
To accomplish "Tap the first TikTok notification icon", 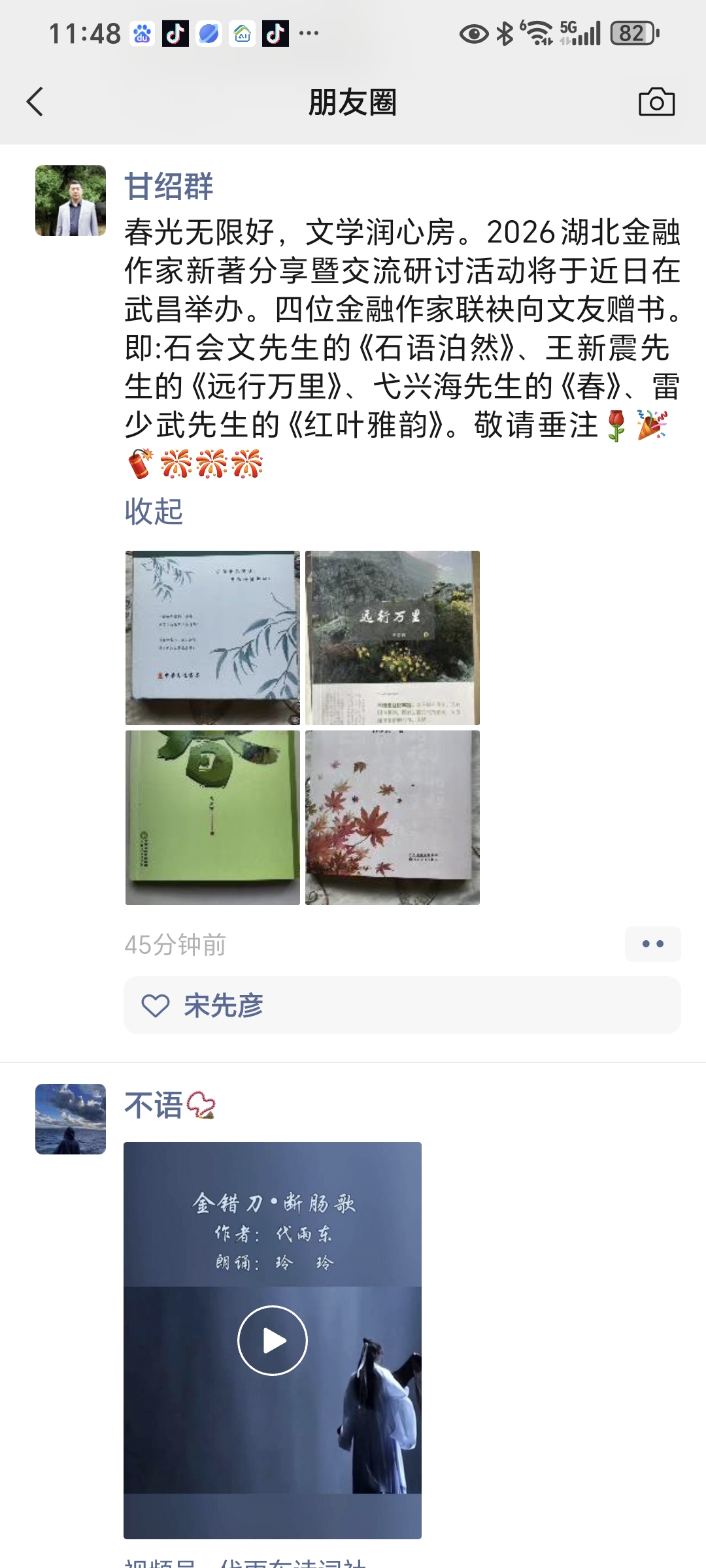I will [x=175, y=33].
